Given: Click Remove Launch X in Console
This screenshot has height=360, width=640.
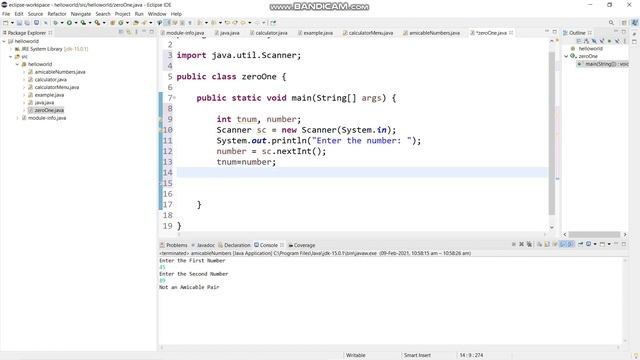Looking at the screenshot, I should coord(521,244).
